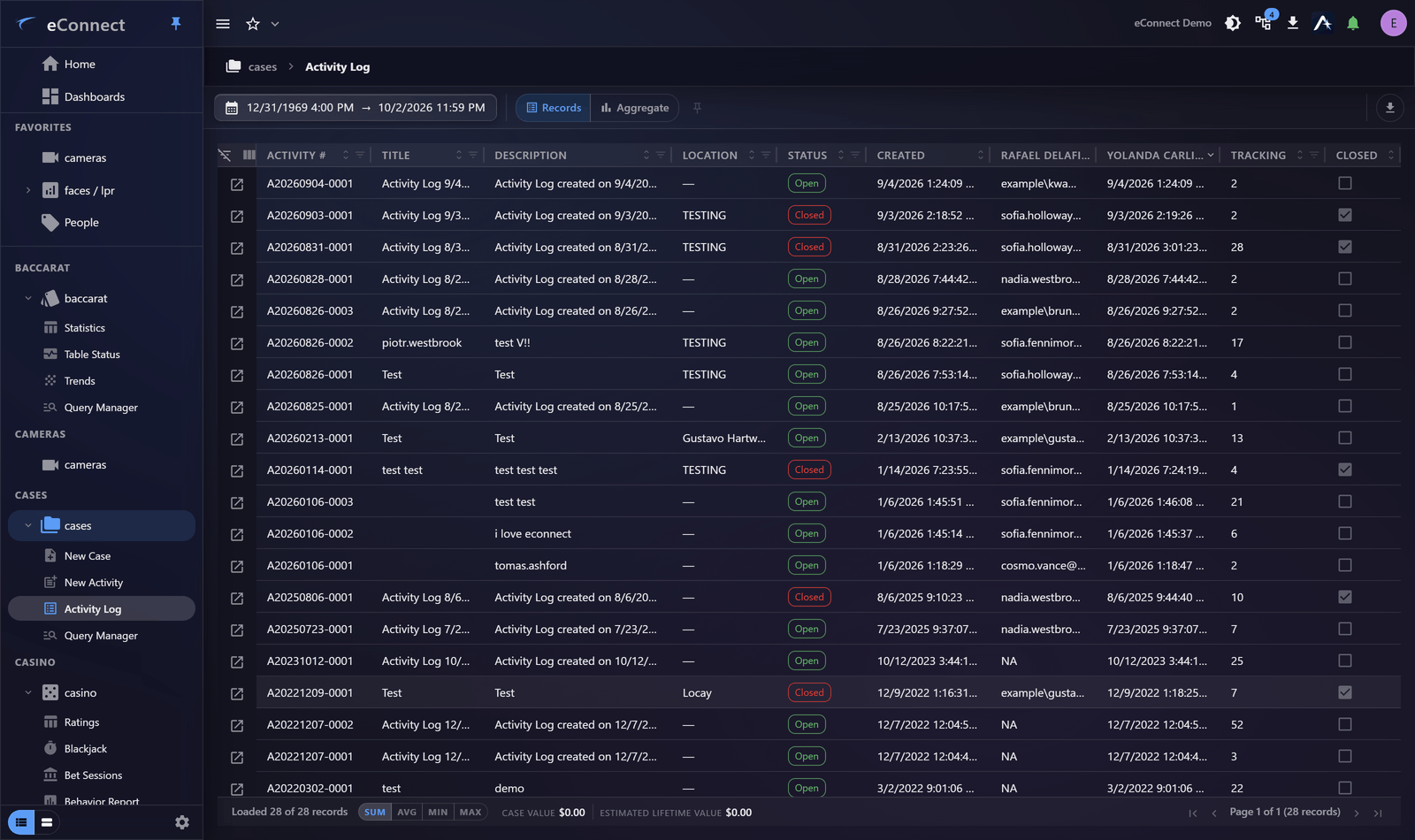Export records with download button
This screenshot has height=840, width=1415.
pyautogui.click(x=1390, y=108)
